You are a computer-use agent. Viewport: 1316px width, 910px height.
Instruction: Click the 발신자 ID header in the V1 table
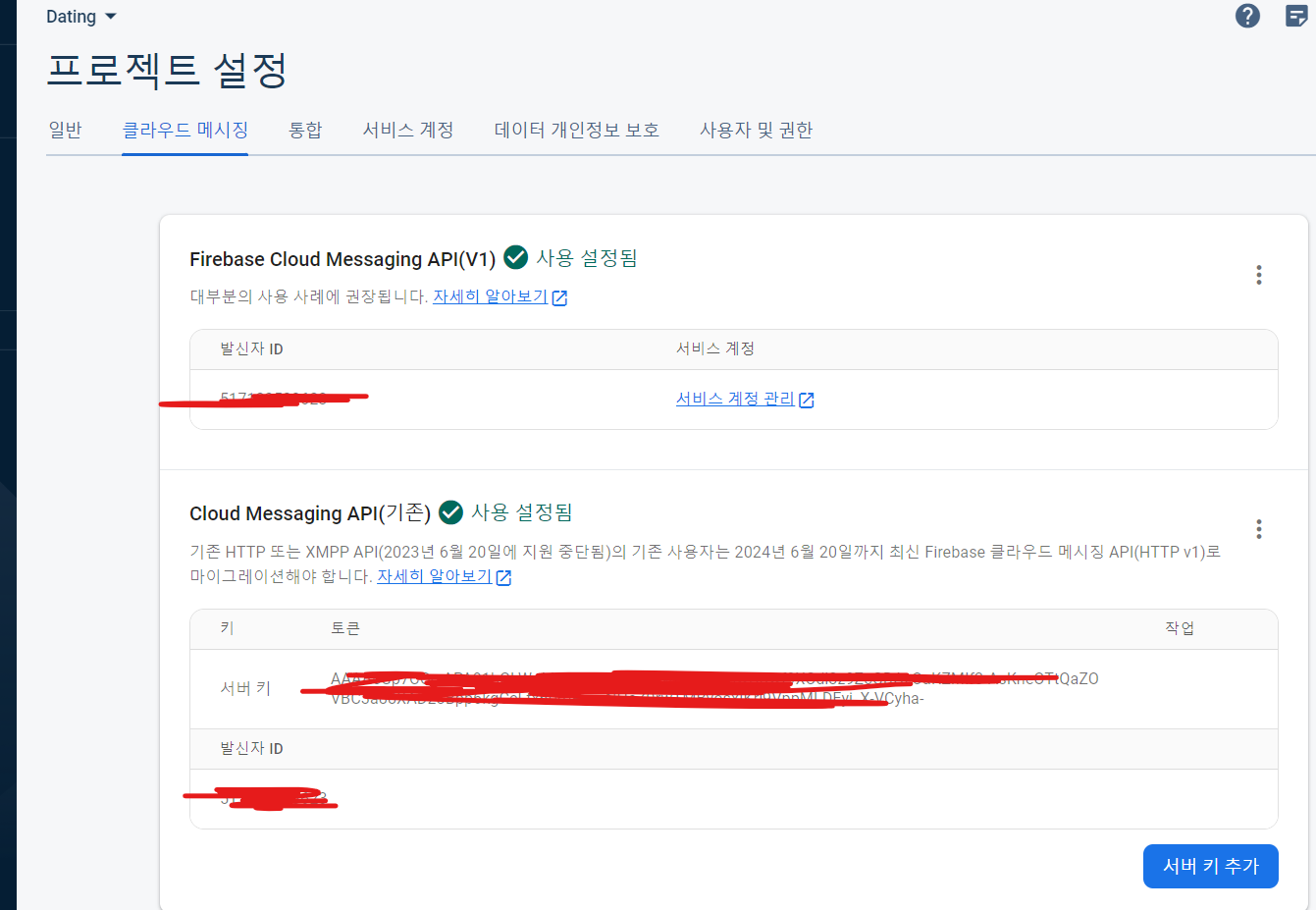pyautogui.click(x=252, y=348)
